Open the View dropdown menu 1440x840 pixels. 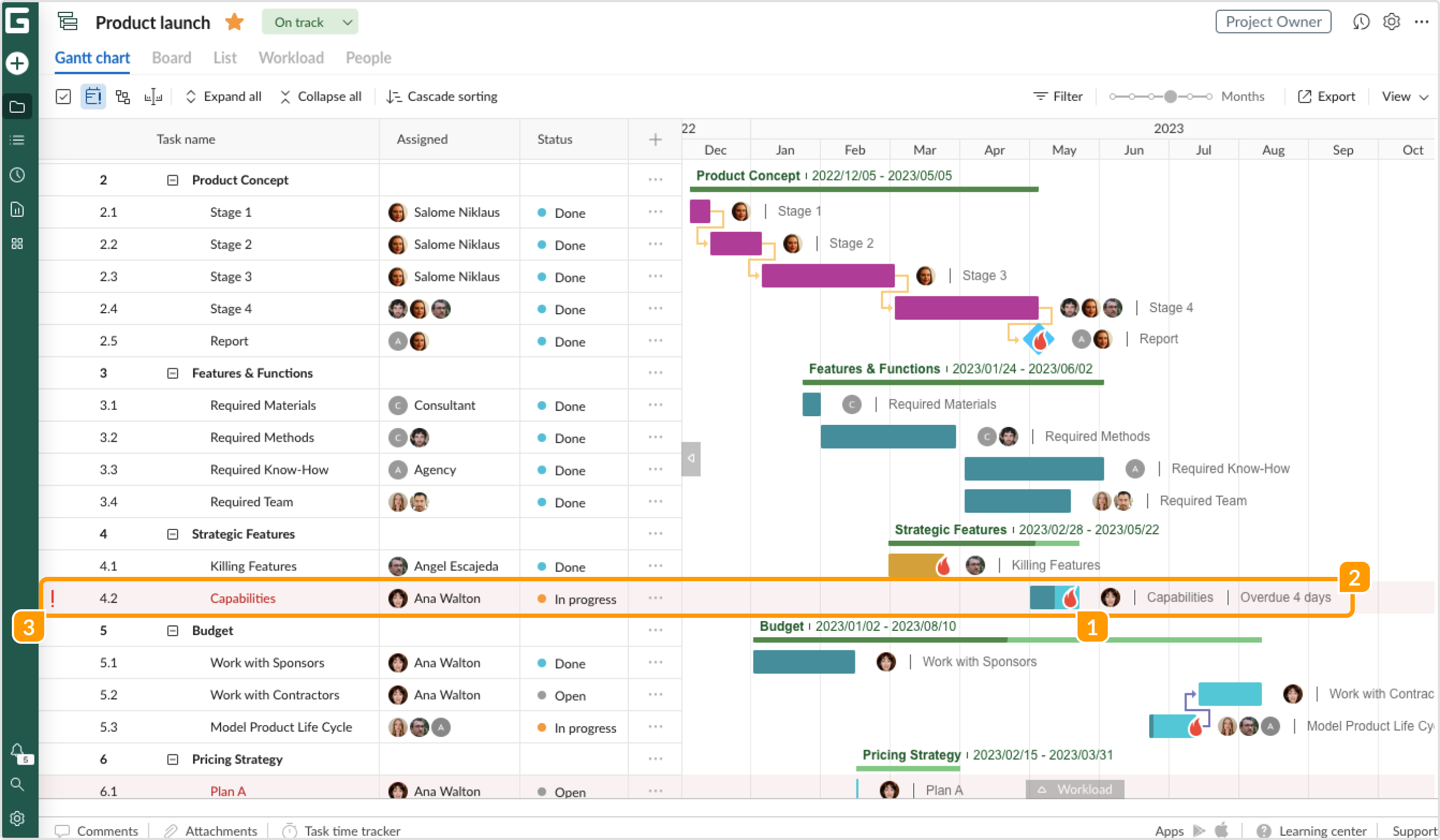pos(1404,97)
